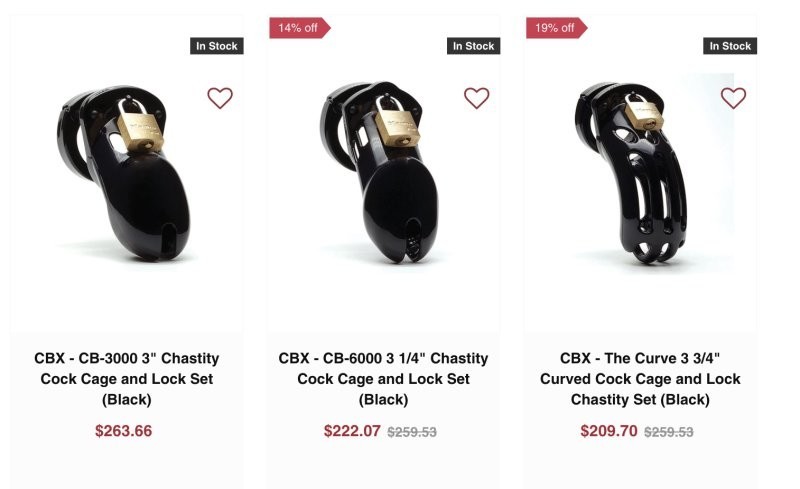Click In Stock badge on CB-6000 card

473,46
